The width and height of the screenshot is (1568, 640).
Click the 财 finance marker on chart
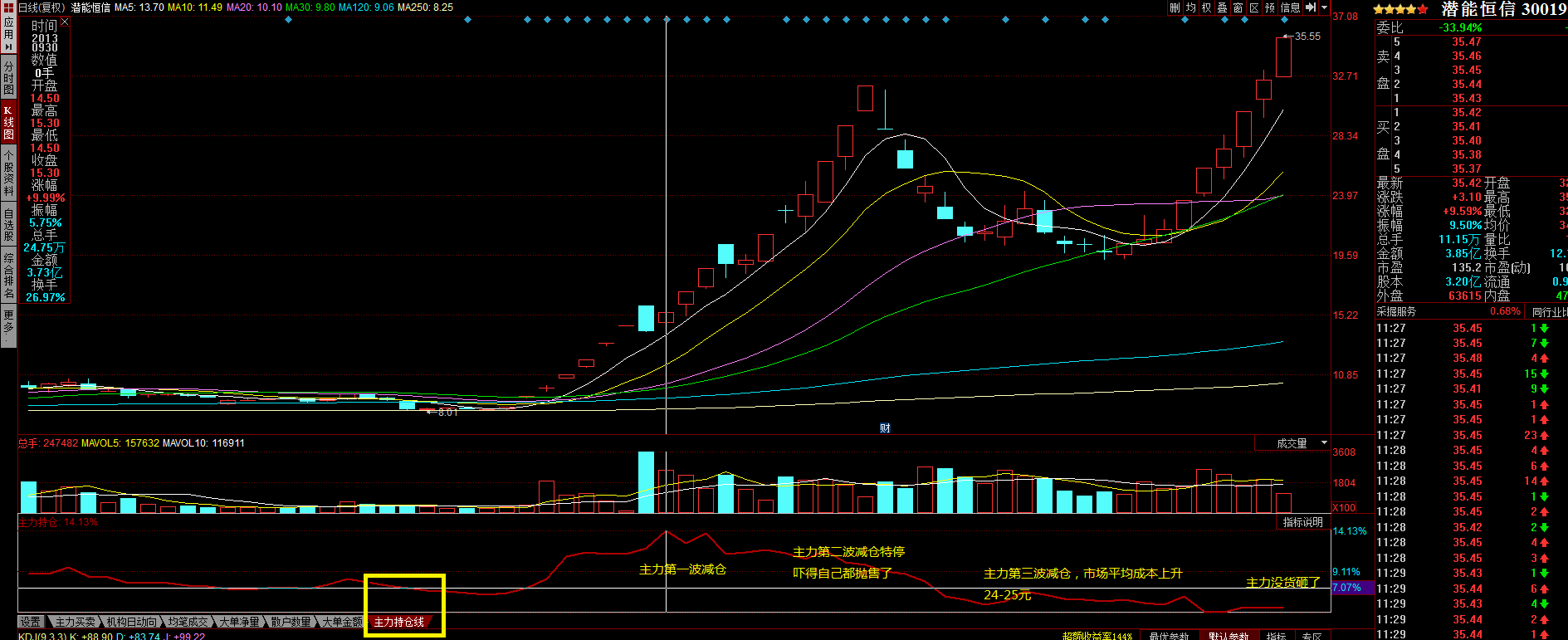pyautogui.click(x=885, y=428)
